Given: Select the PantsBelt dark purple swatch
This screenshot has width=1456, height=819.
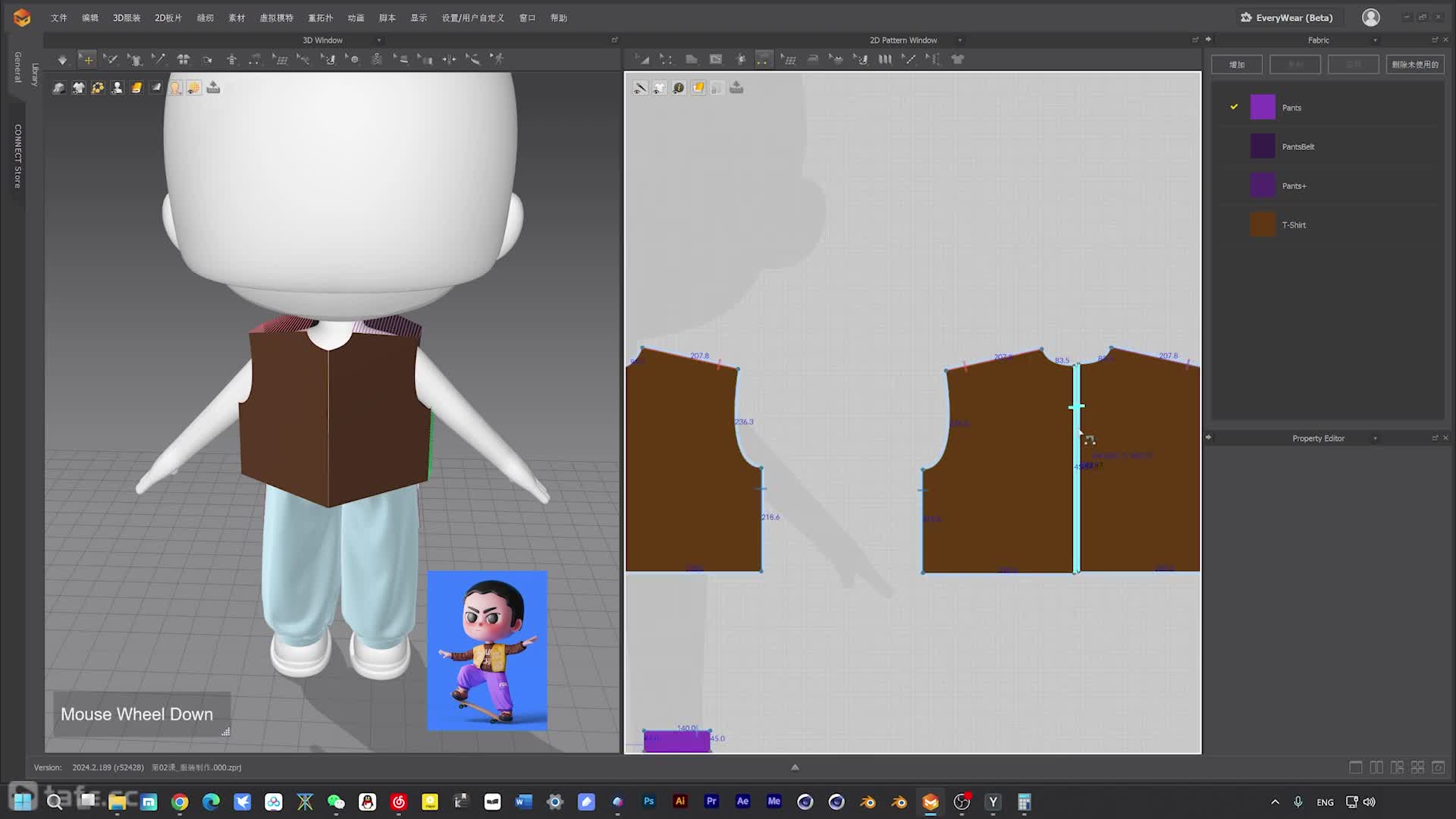Looking at the screenshot, I should [x=1263, y=146].
